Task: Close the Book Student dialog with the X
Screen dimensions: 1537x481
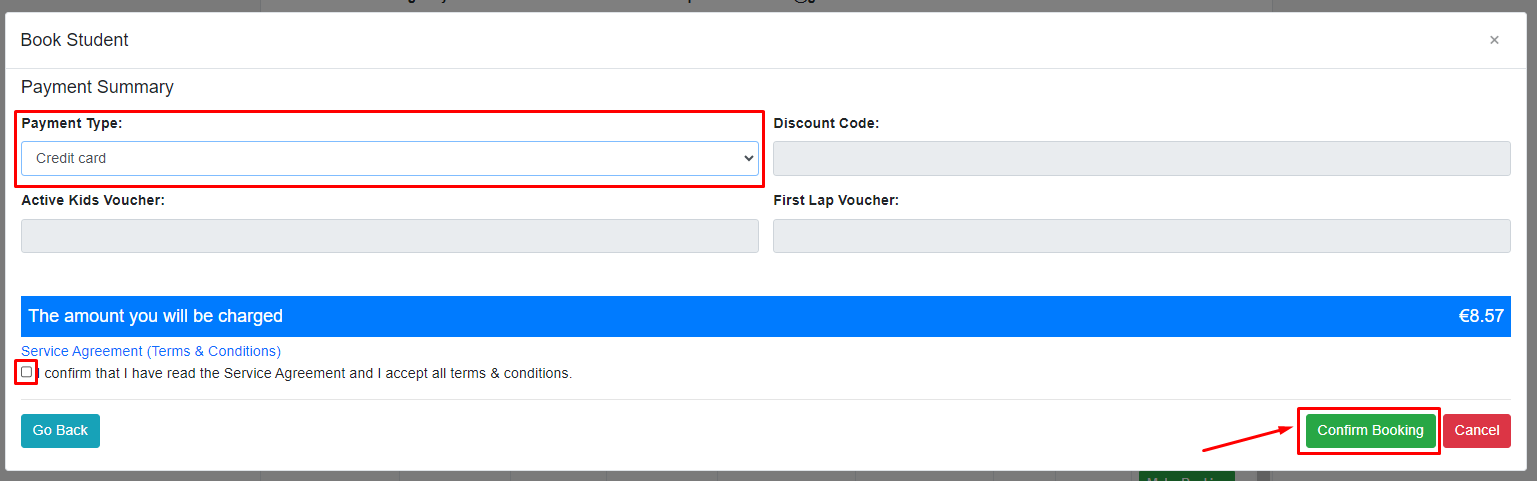Action: pyautogui.click(x=1494, y=40)
